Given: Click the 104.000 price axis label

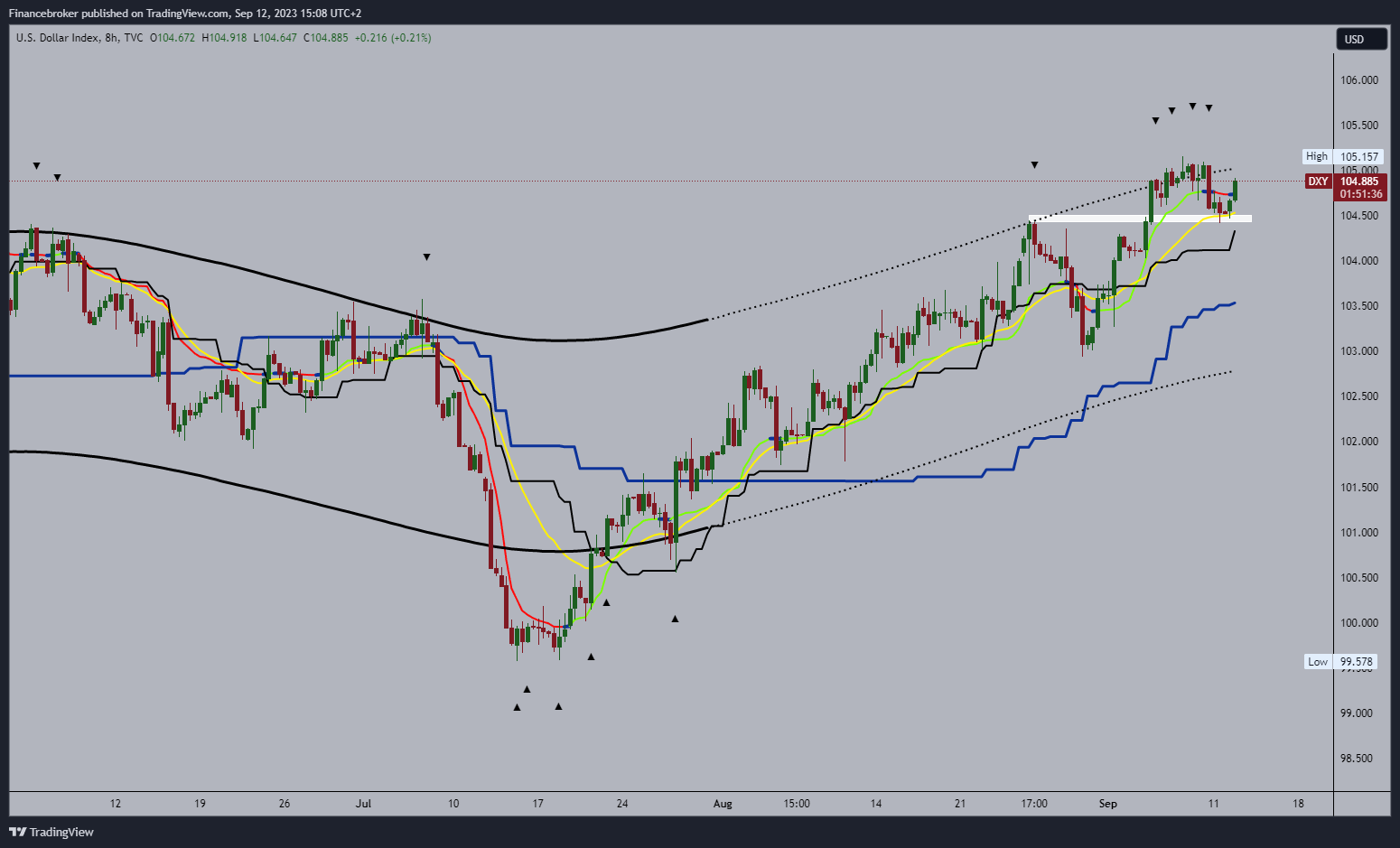Looking at the screenshot, I should point(1359,261).
